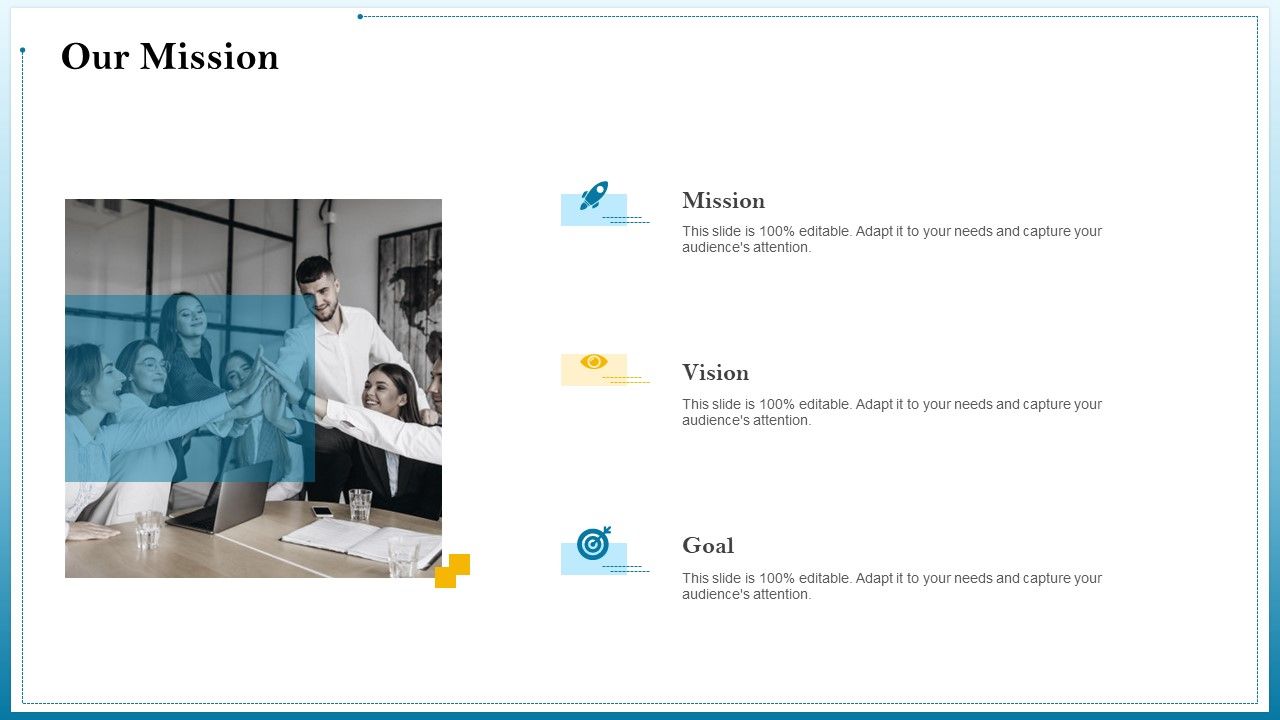The width and height of the screenshot is (1280, 720).
Task: Select the 'Goal' heading
Action: [708, 545]
